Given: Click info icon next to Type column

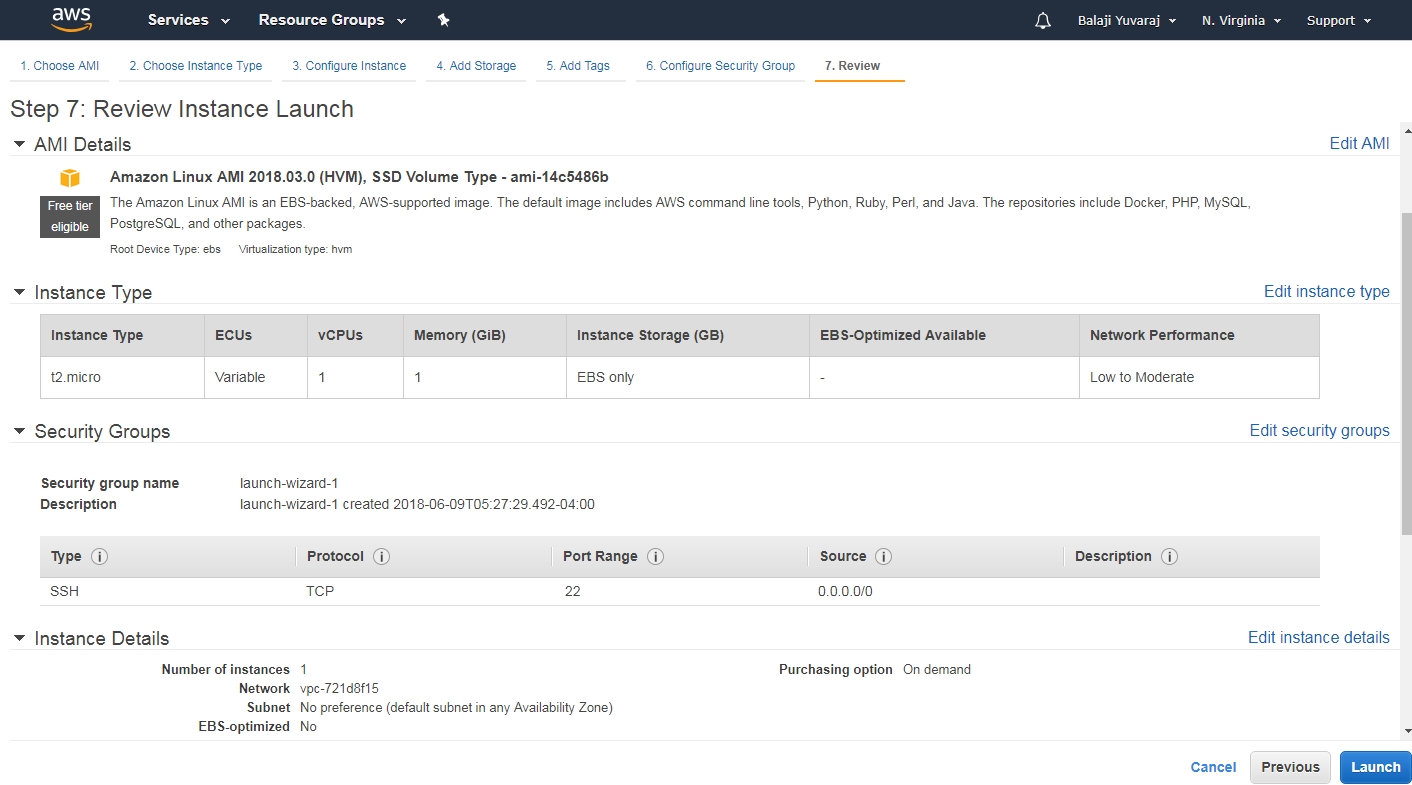Looking at the screenshot, I should pyautogui.click(x=99, y=557).
